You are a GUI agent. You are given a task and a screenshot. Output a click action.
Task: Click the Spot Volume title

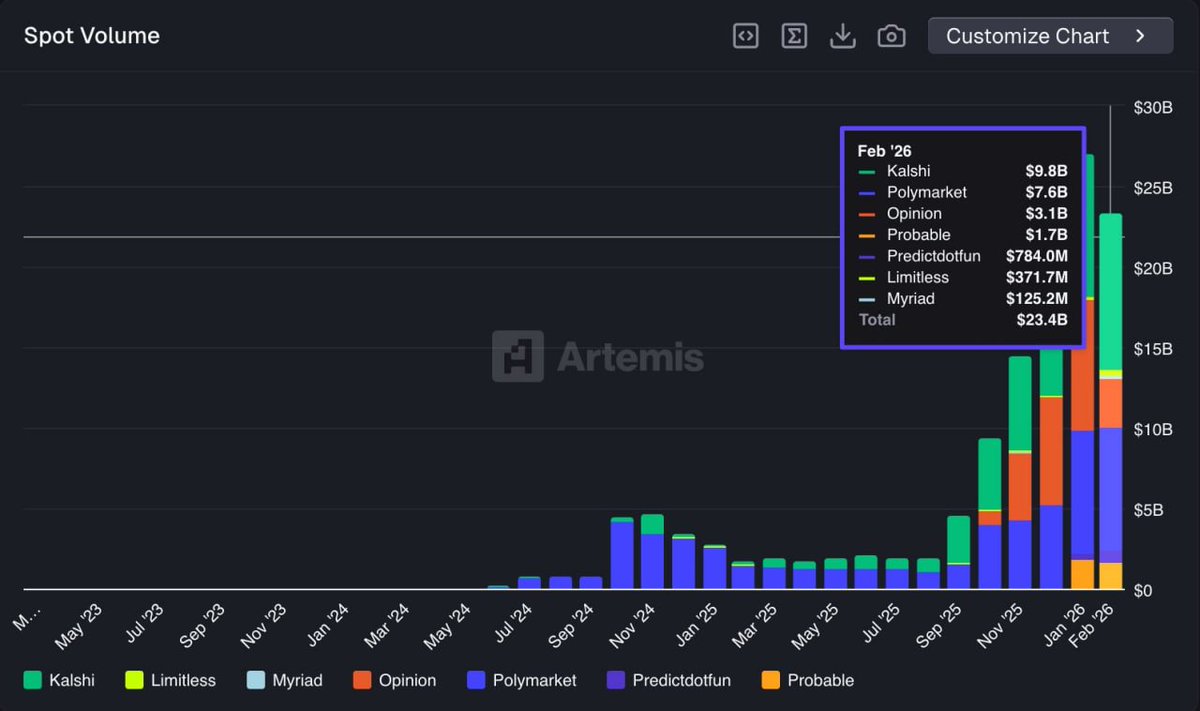coord(91,35)
